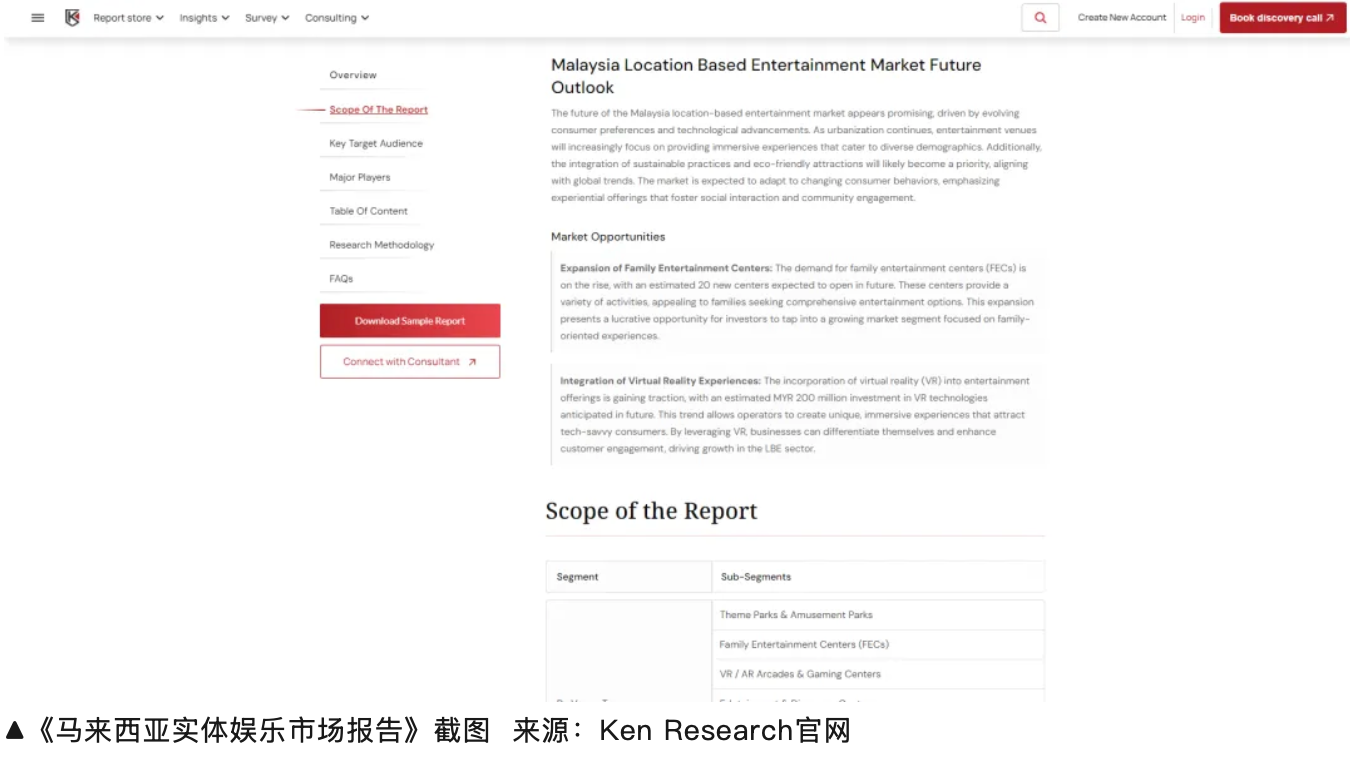The height and width of the screenshot is (760, 1350).
Task: Go to FAQs sidebar section
Action: coord(341,279)
